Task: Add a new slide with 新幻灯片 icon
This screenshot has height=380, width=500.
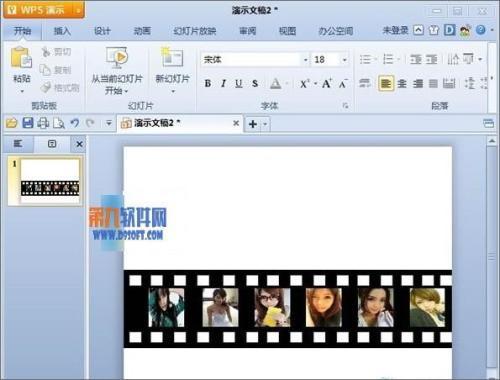Action: pyautogui.click(x=172, y=58)
